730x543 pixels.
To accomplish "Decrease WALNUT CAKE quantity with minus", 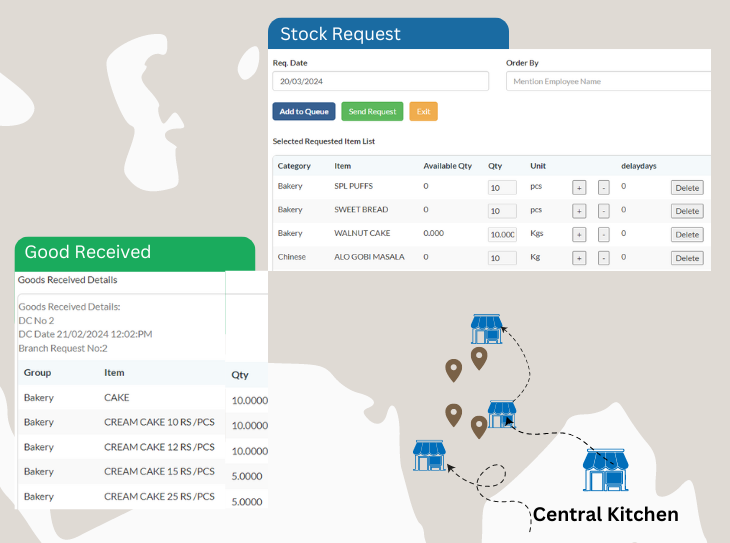I will [603, 235].
